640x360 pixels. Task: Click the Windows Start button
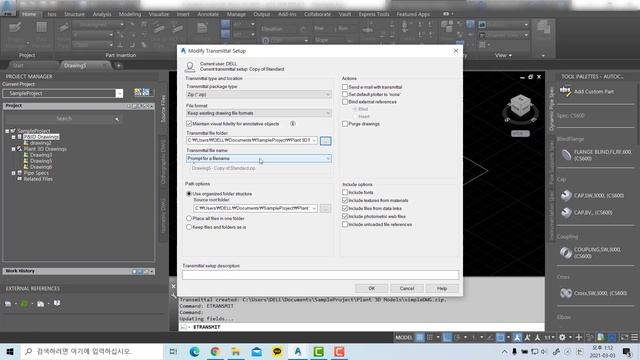tap(10, 351)
